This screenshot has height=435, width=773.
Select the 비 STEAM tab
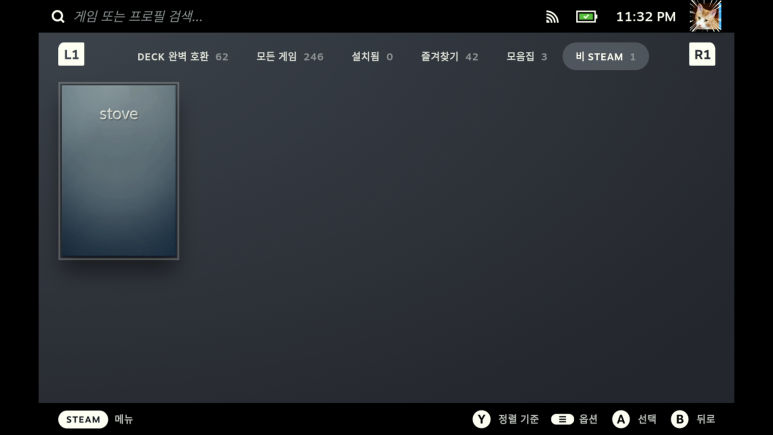pos(605,56)
